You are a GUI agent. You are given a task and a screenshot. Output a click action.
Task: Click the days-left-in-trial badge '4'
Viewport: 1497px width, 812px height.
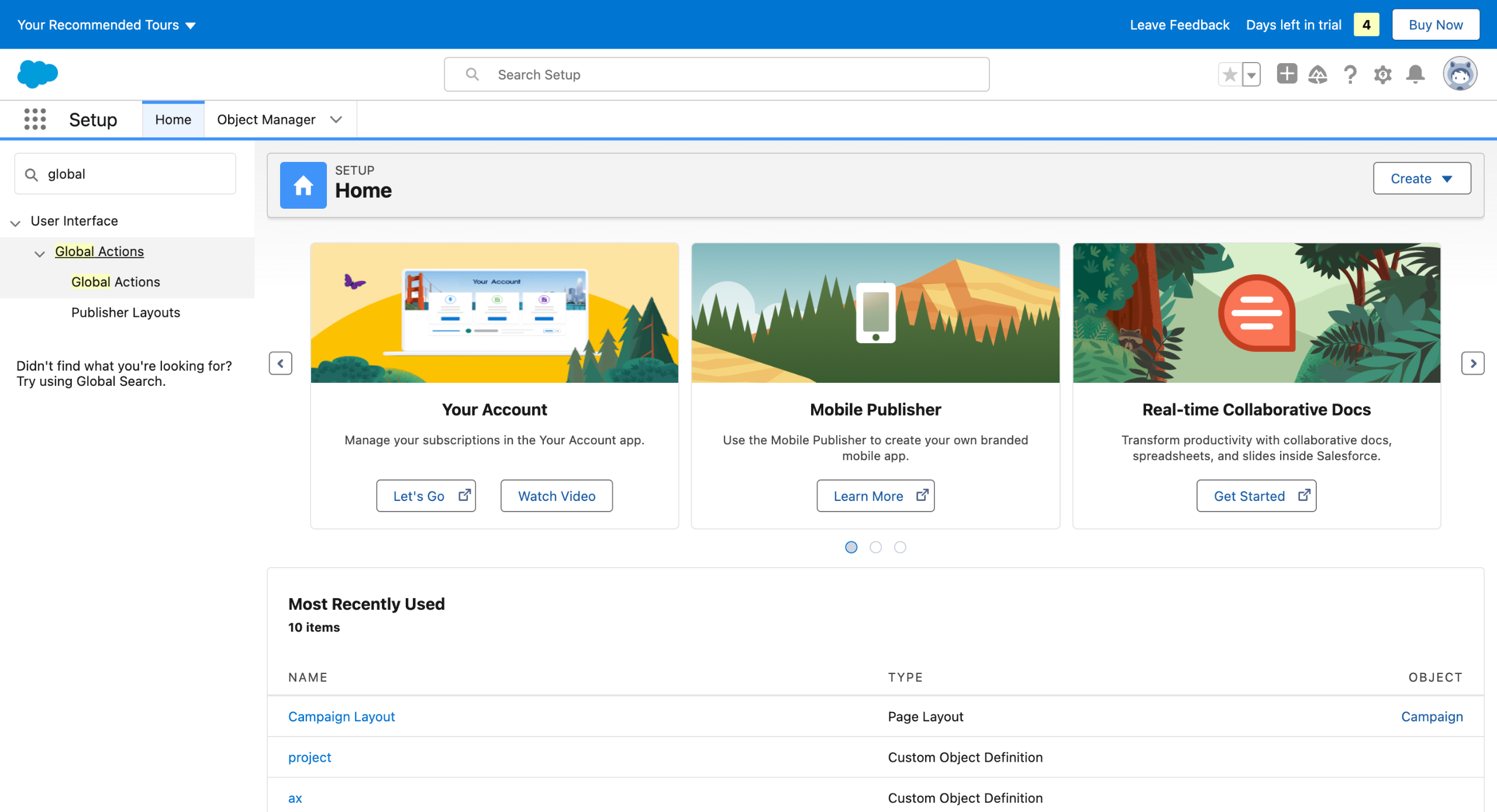[x=1367, y=25]
